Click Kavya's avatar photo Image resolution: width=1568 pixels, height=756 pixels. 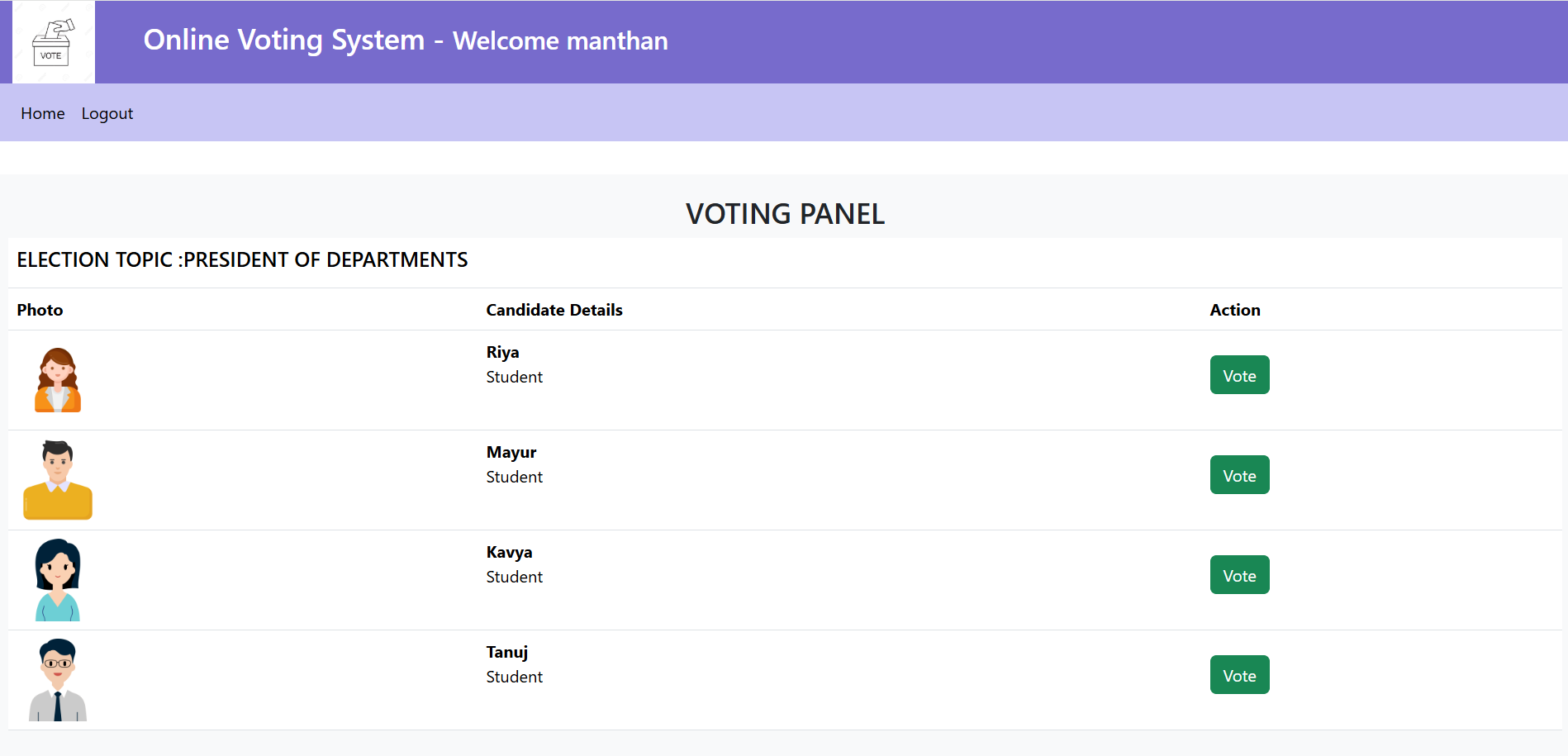58,580
